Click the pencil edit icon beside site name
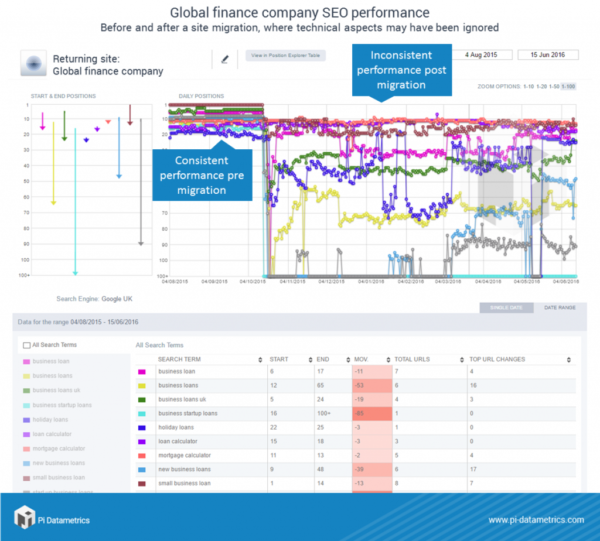600x541 pixels. click(x=225, y=59)
